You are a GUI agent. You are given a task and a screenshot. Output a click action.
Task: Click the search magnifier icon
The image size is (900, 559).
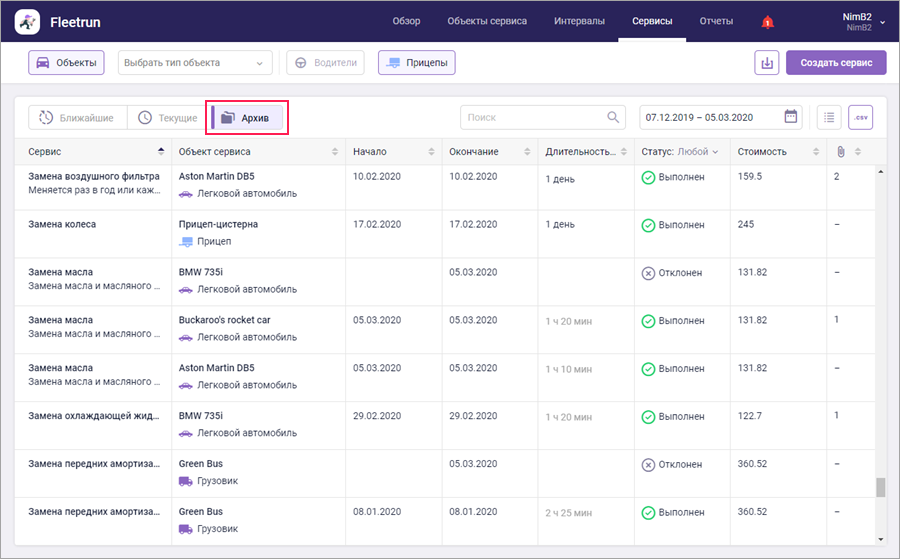point(614,117)
